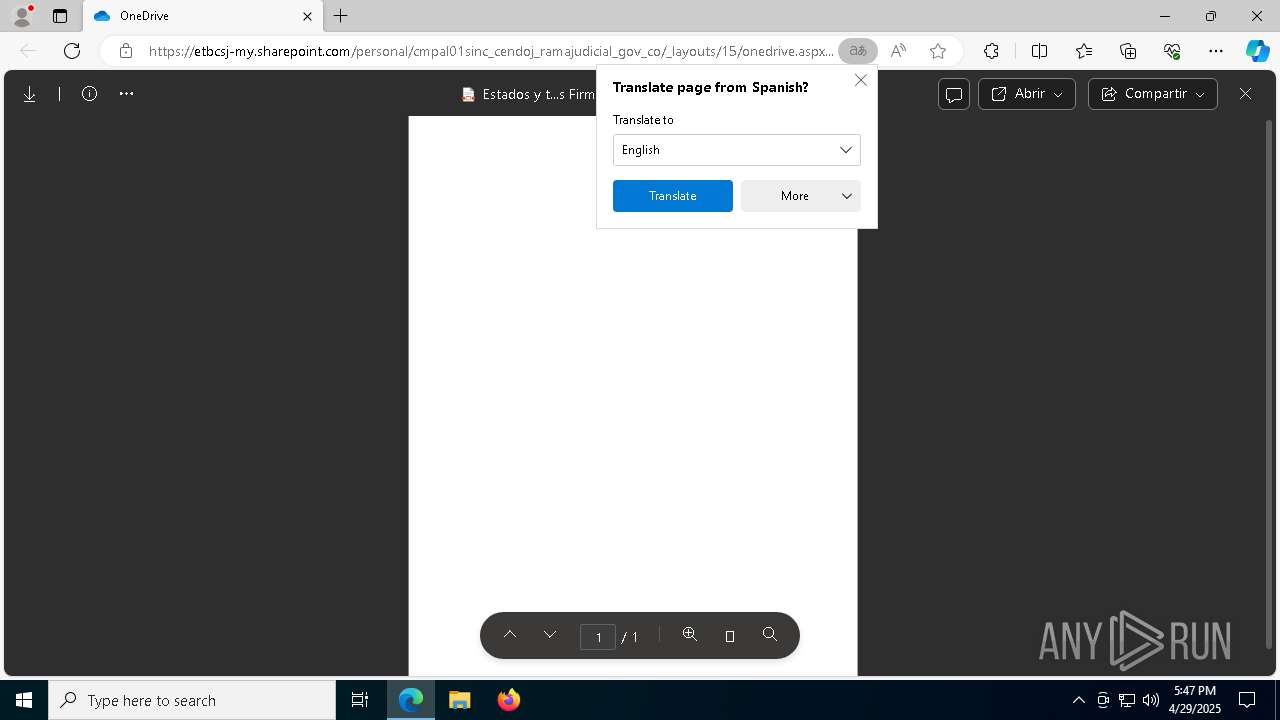Click the taskbar search box

(x=192, y=700)
